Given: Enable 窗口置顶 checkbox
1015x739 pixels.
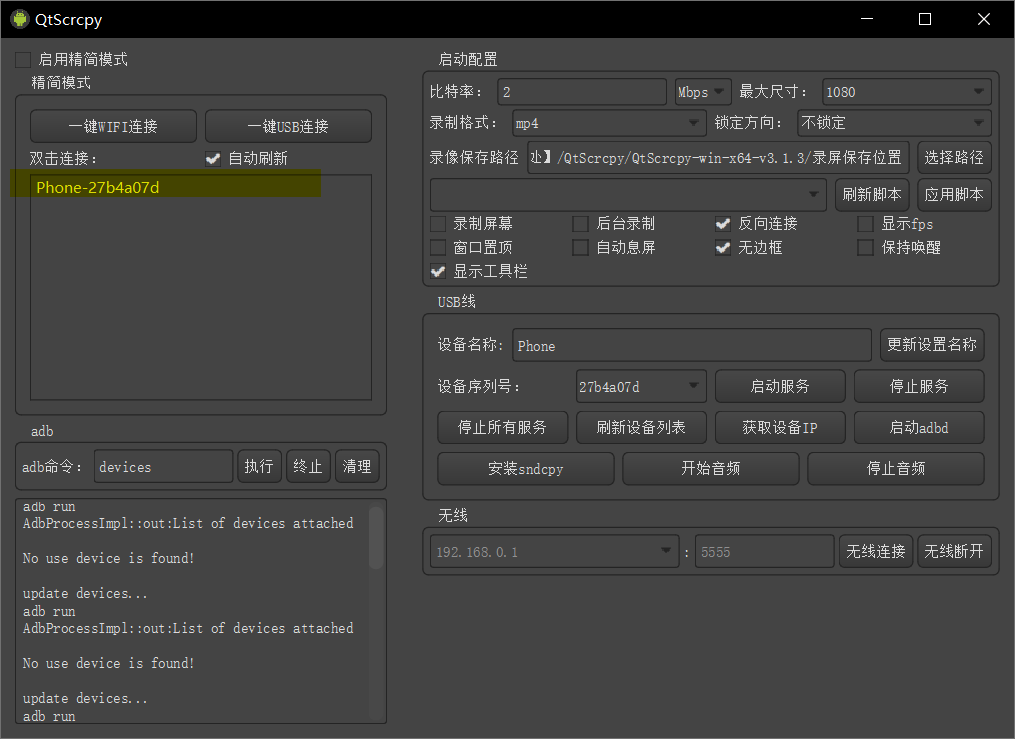Looking at the screenshot, I should pos(438,248).
